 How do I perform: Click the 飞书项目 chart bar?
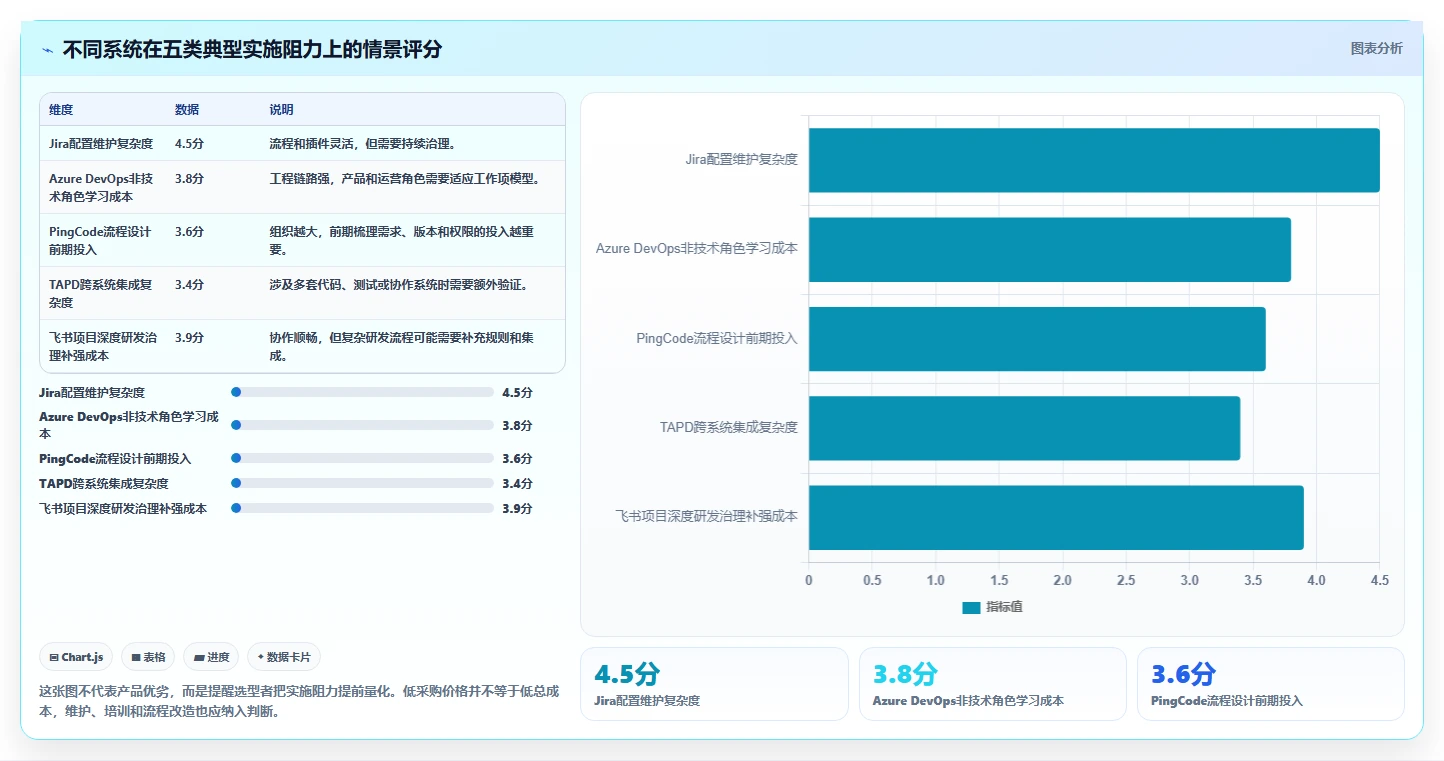click(x=1056, y=517)
